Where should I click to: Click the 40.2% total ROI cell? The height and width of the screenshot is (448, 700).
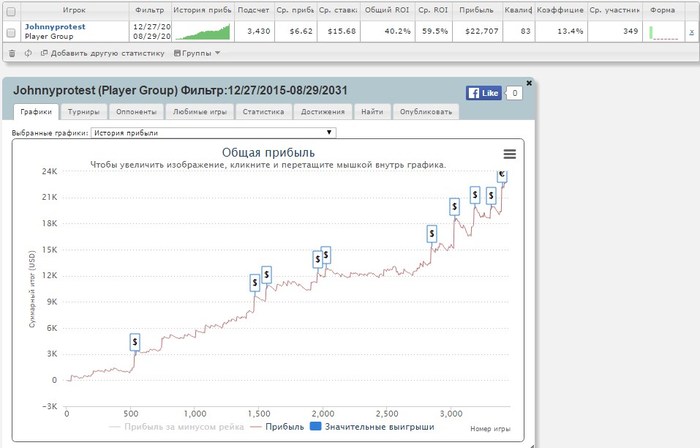[x=387, y=31]
